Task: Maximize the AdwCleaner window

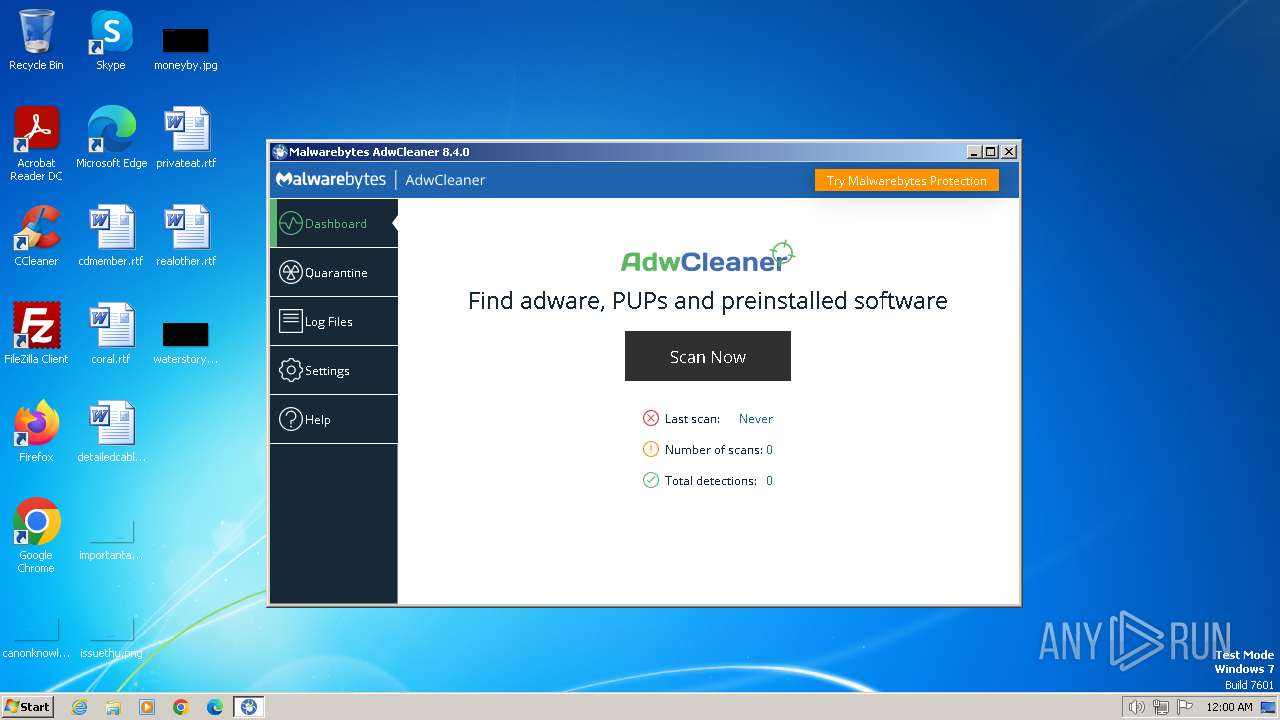Action: click(x=991, y=152)
